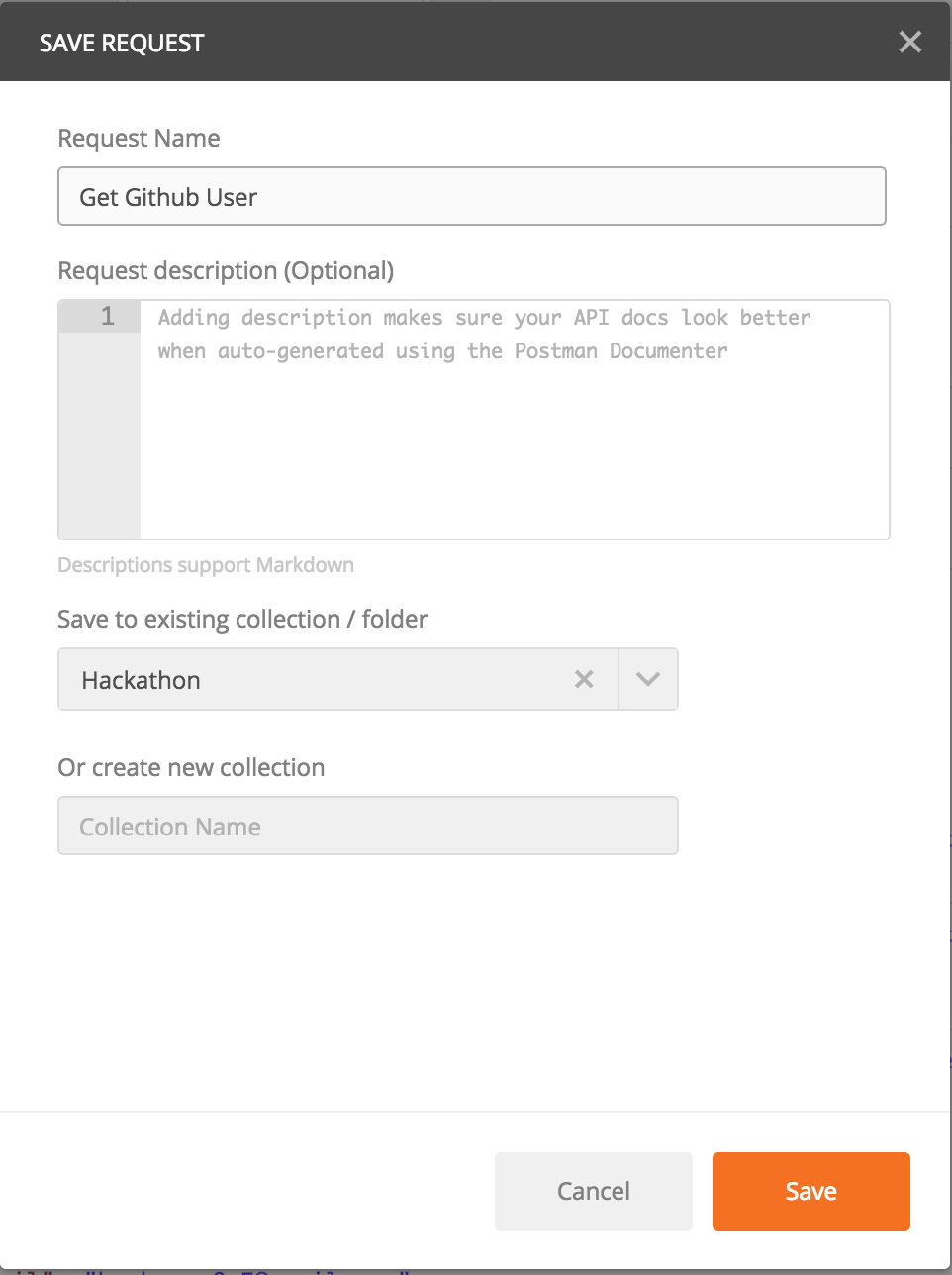
Task: Click the "Save to existing collection / folder" label
Action: point(242,620)
